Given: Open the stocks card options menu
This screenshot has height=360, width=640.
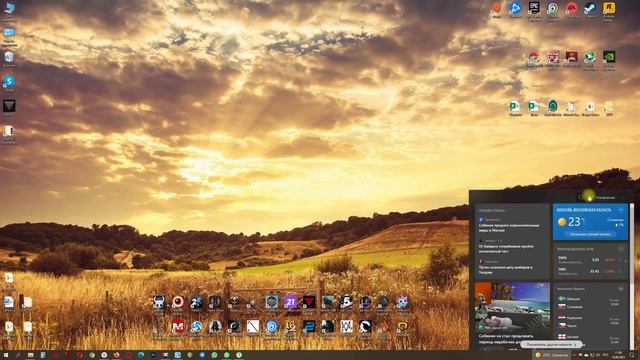Looking at the screenshot, I should (x=621, y=249).
